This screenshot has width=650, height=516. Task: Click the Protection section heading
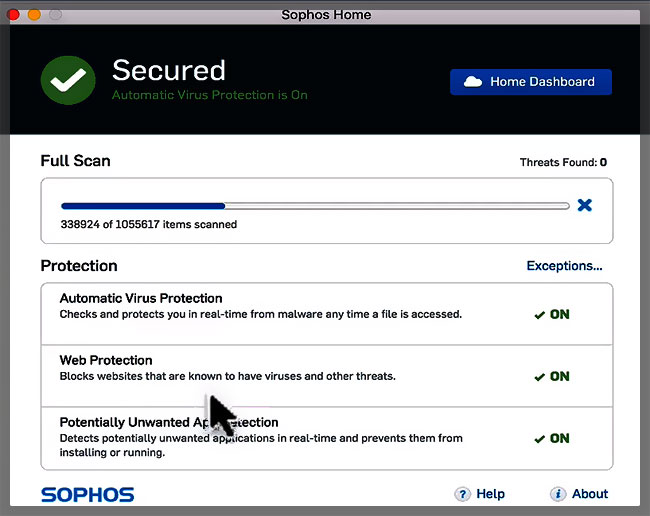(79, 266)
